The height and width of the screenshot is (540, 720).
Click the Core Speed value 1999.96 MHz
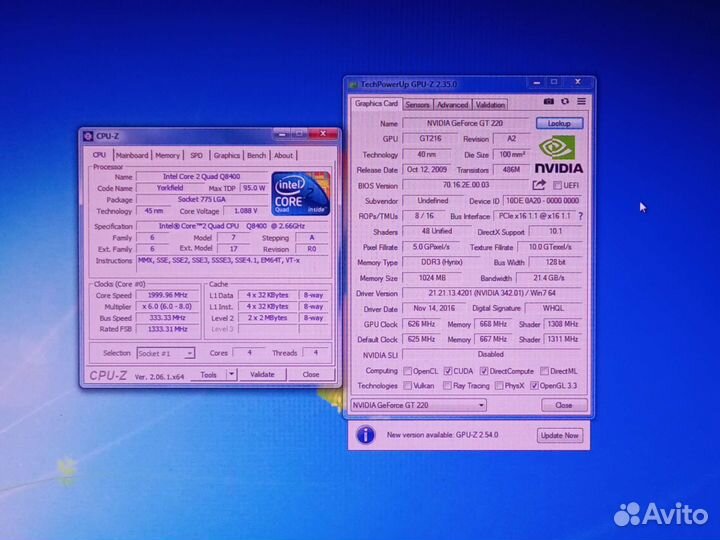pos(168,295)
